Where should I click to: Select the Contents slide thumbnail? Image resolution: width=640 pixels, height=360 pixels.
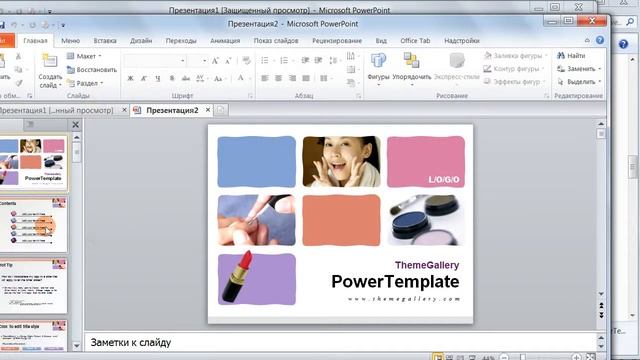(x=33, y=224)
